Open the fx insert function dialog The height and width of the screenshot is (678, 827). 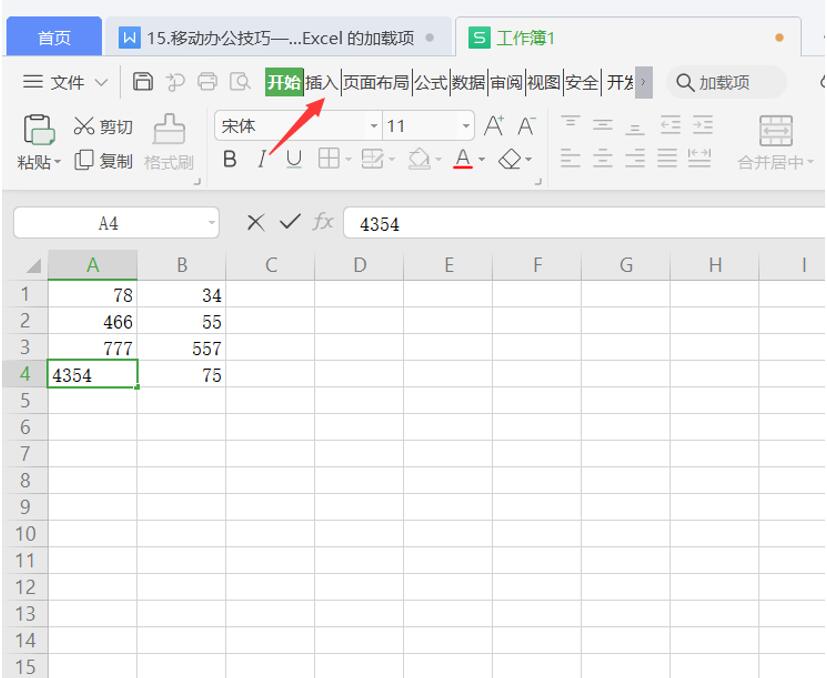[x=323, y=222]
